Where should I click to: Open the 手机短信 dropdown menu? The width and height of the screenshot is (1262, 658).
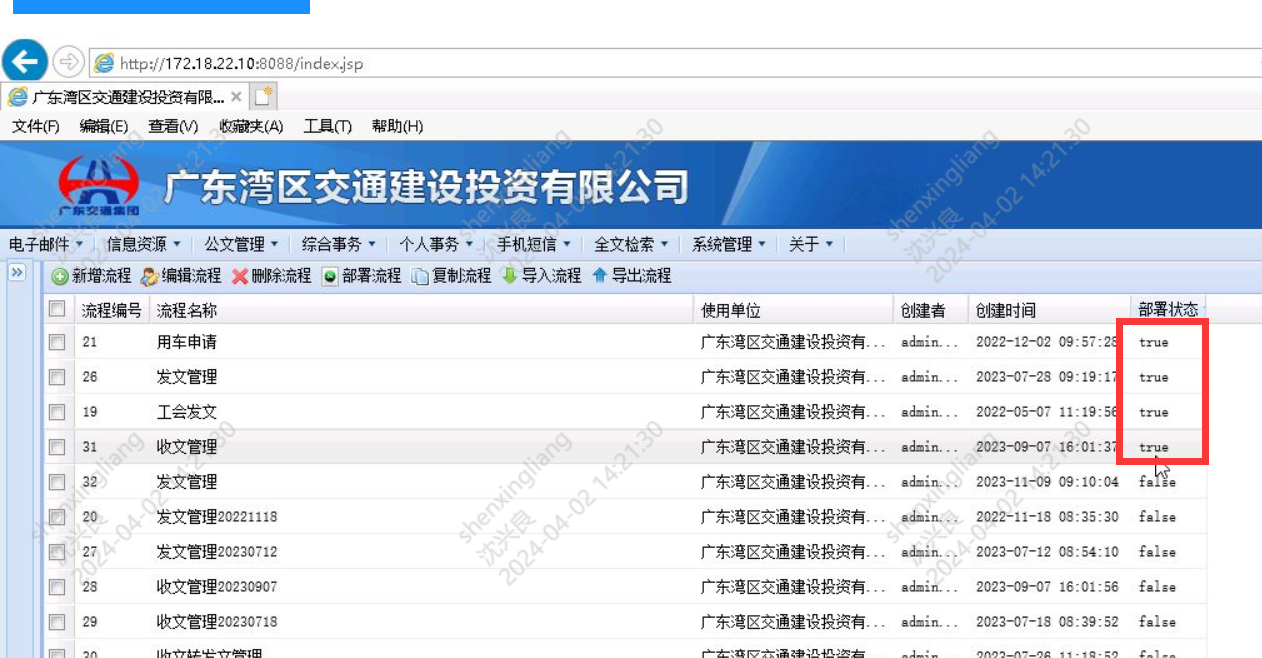point(534,244)
